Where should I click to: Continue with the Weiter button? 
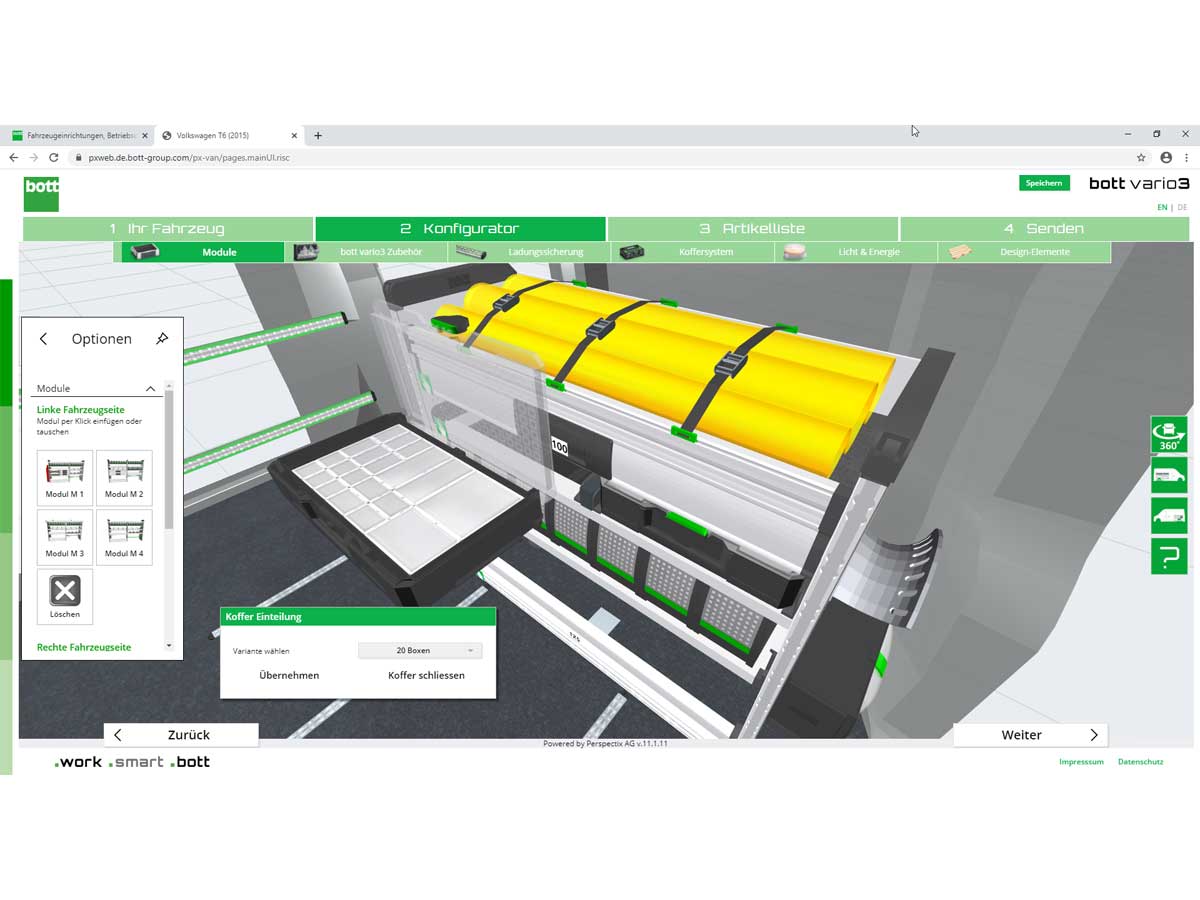[1030, 735]
